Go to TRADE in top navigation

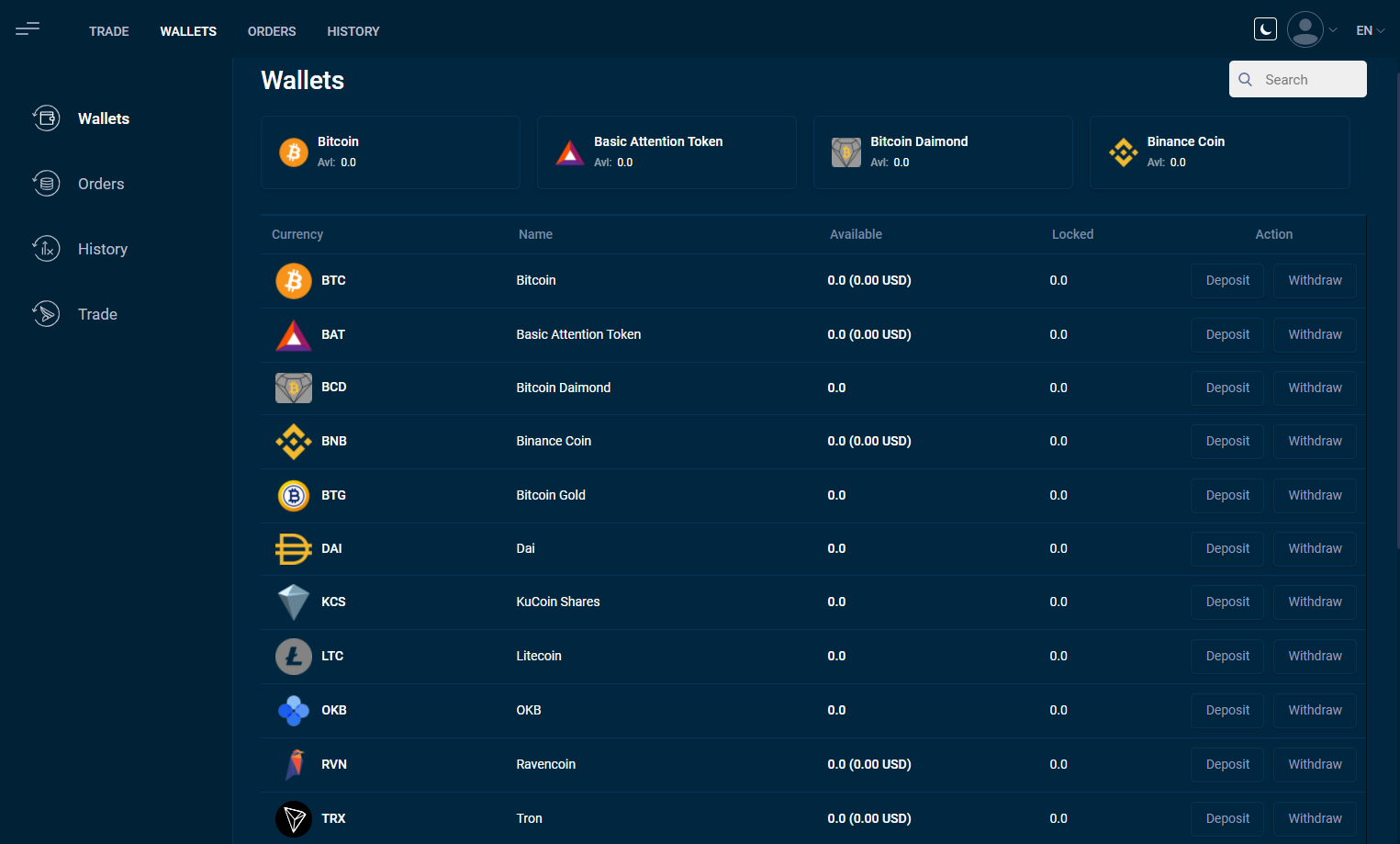[109, 31]
